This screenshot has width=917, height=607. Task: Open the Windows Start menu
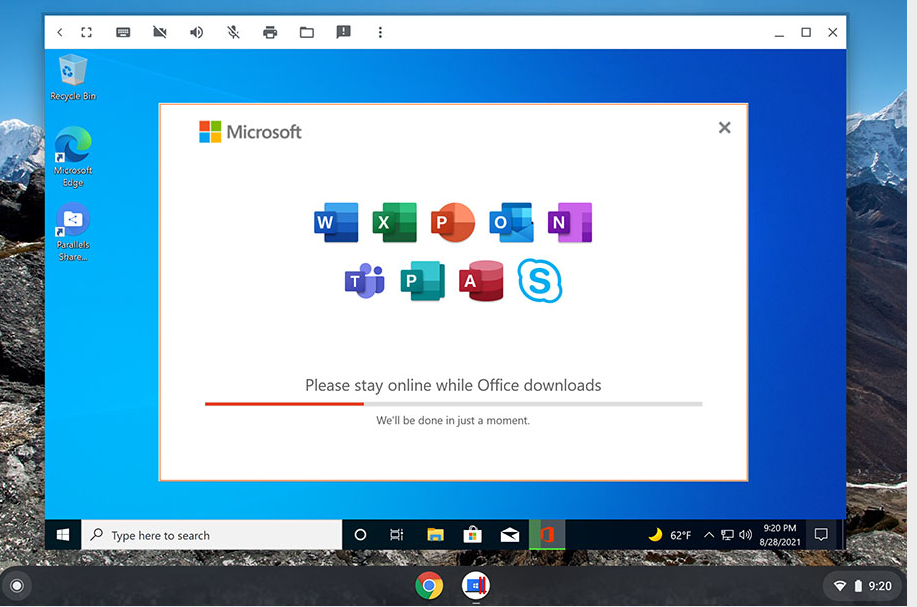61,534
